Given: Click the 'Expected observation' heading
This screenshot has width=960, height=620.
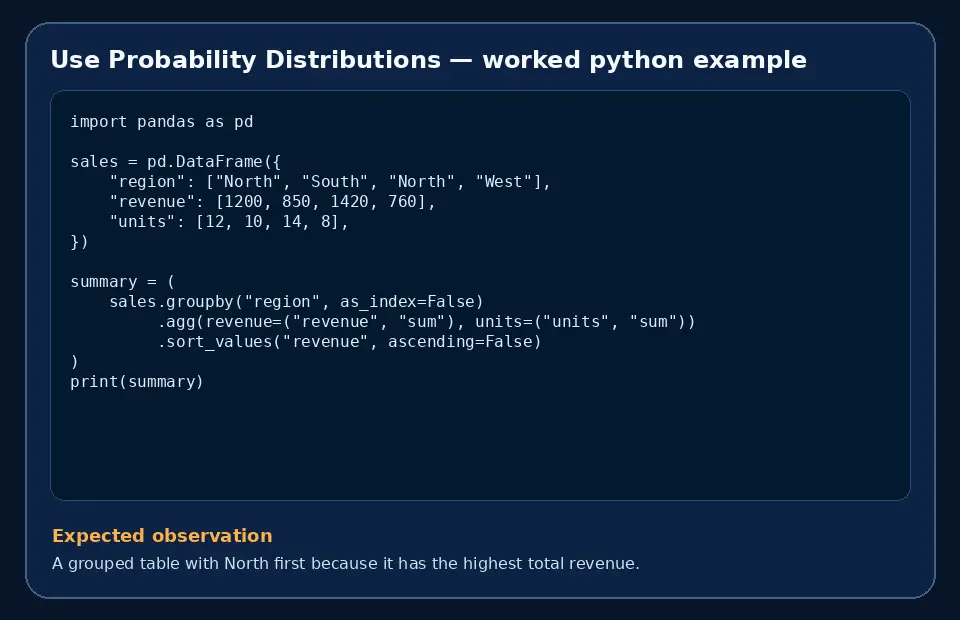Looking at the screenshot, I should [x=162, y=536].
